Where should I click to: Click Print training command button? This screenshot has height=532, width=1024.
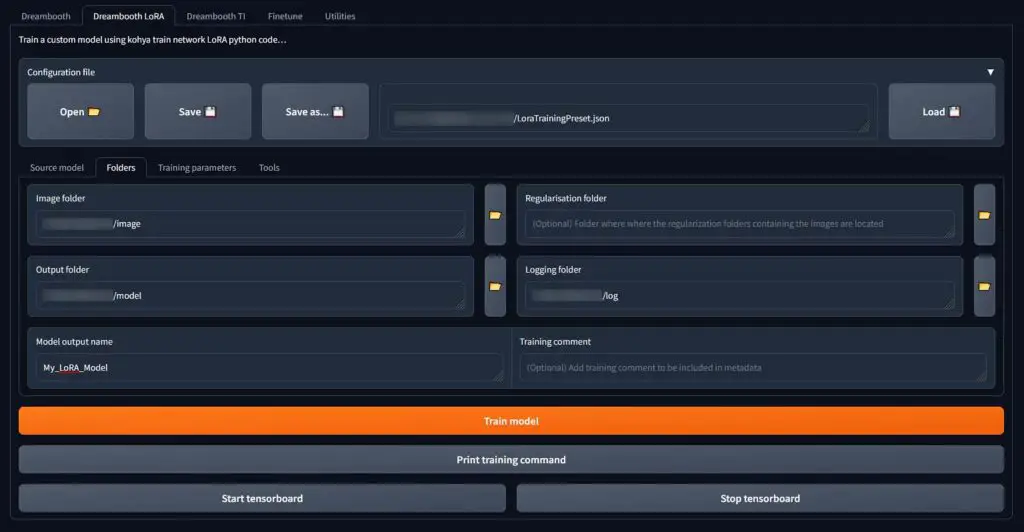click(511, 460)
